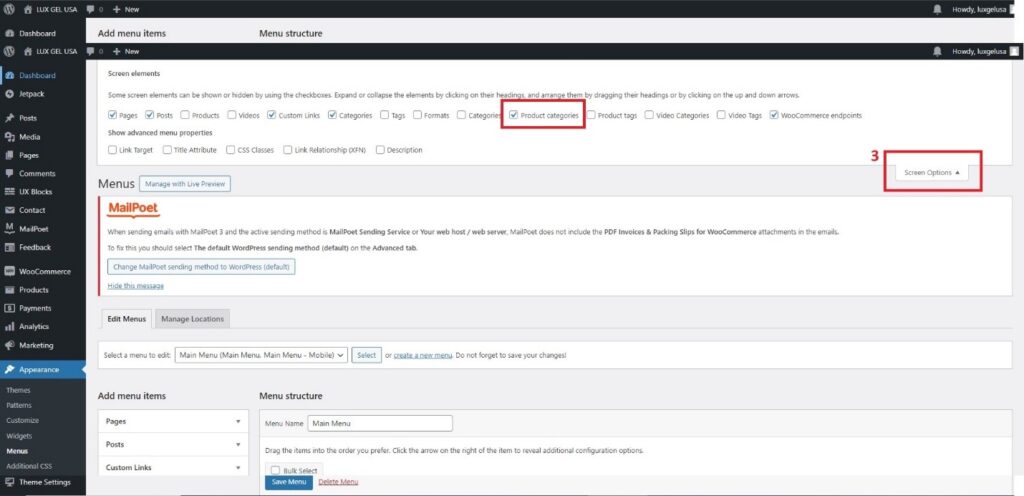This screenshot has width=1024, height=496.
Task: Open Posts via pushpin icon
Action: [10, 118]
